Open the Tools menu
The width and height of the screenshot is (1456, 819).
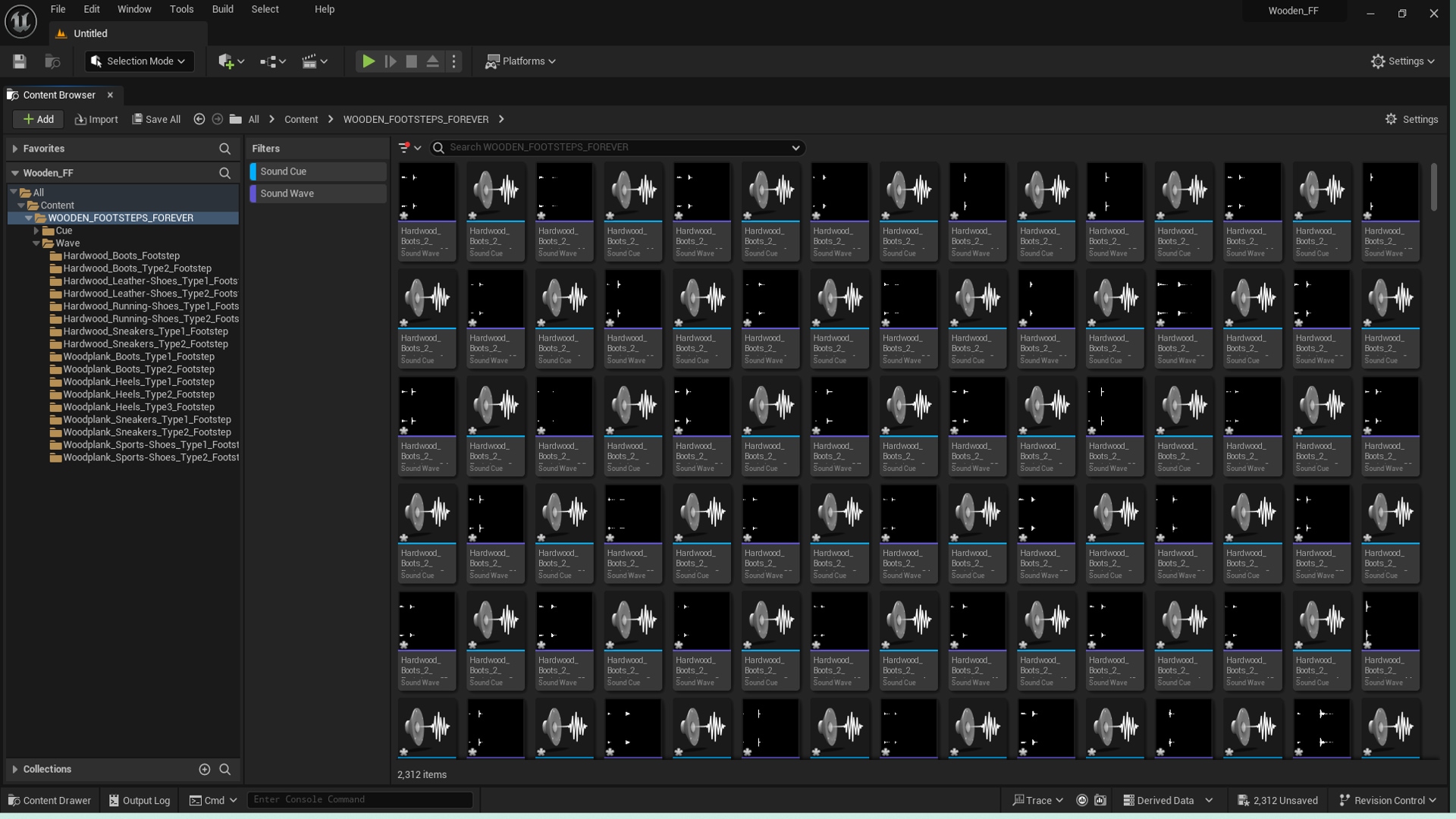coord(181,9)
